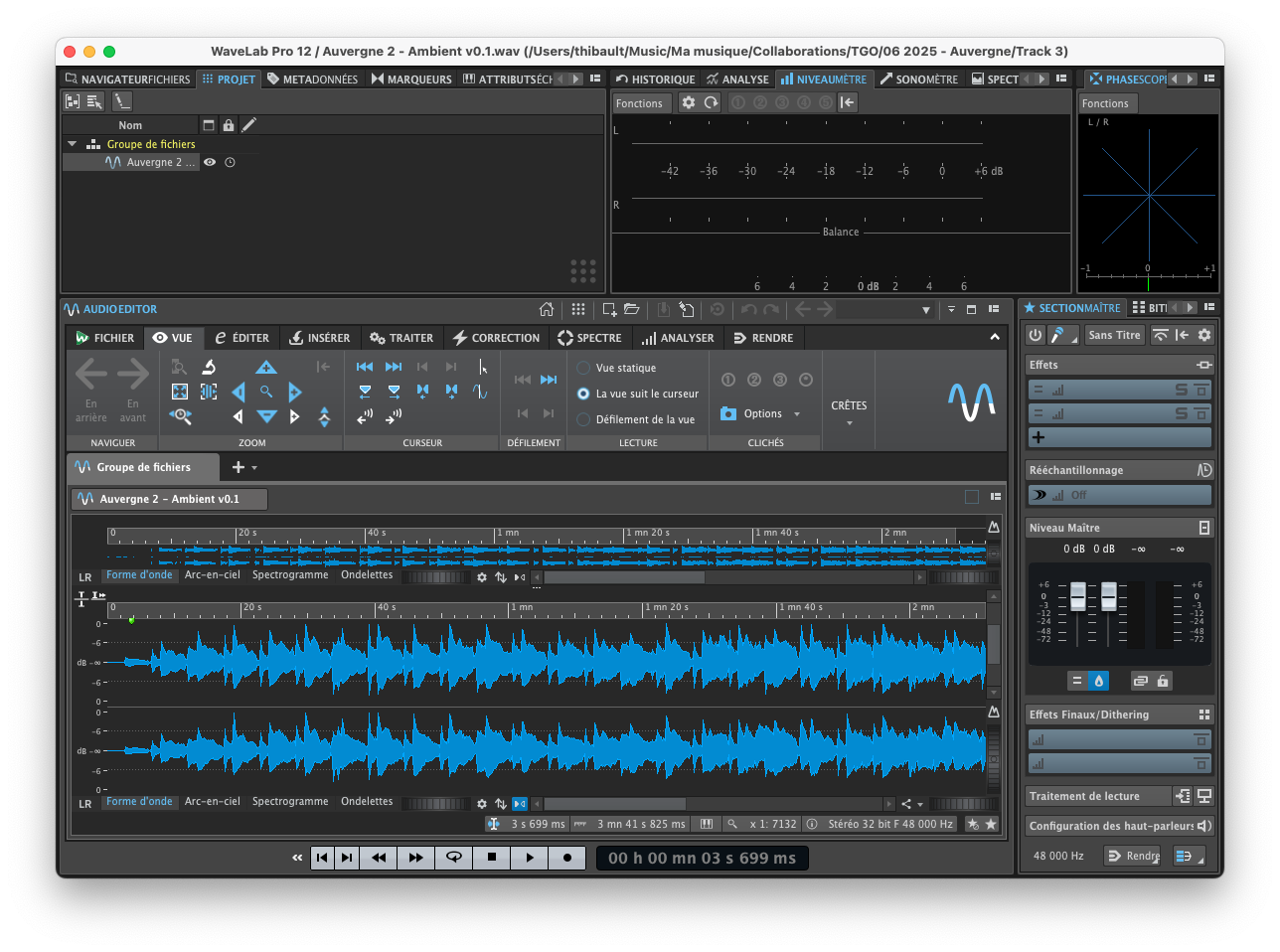Viewport: 1280px width, 952px height.
Task: Open the MARQUEURS panel tab
Action: 411,79
